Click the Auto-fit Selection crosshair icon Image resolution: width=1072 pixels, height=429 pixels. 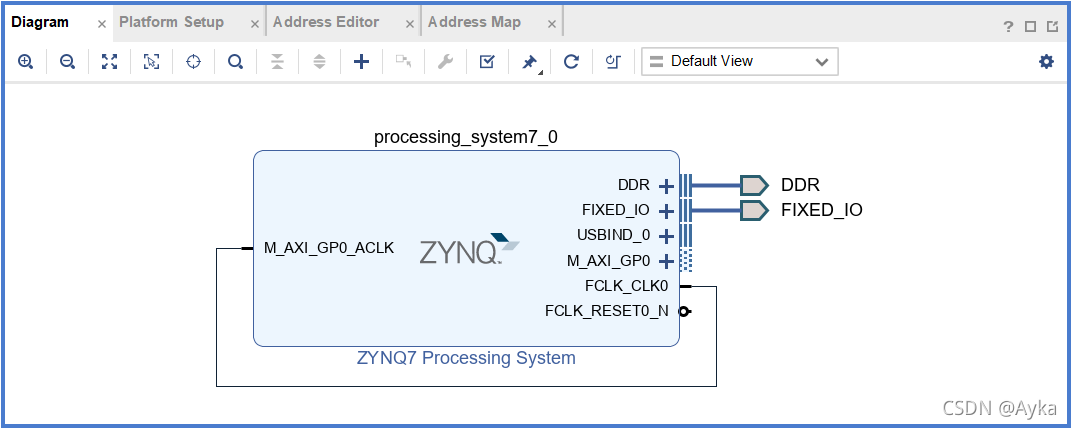click(193, 62)
